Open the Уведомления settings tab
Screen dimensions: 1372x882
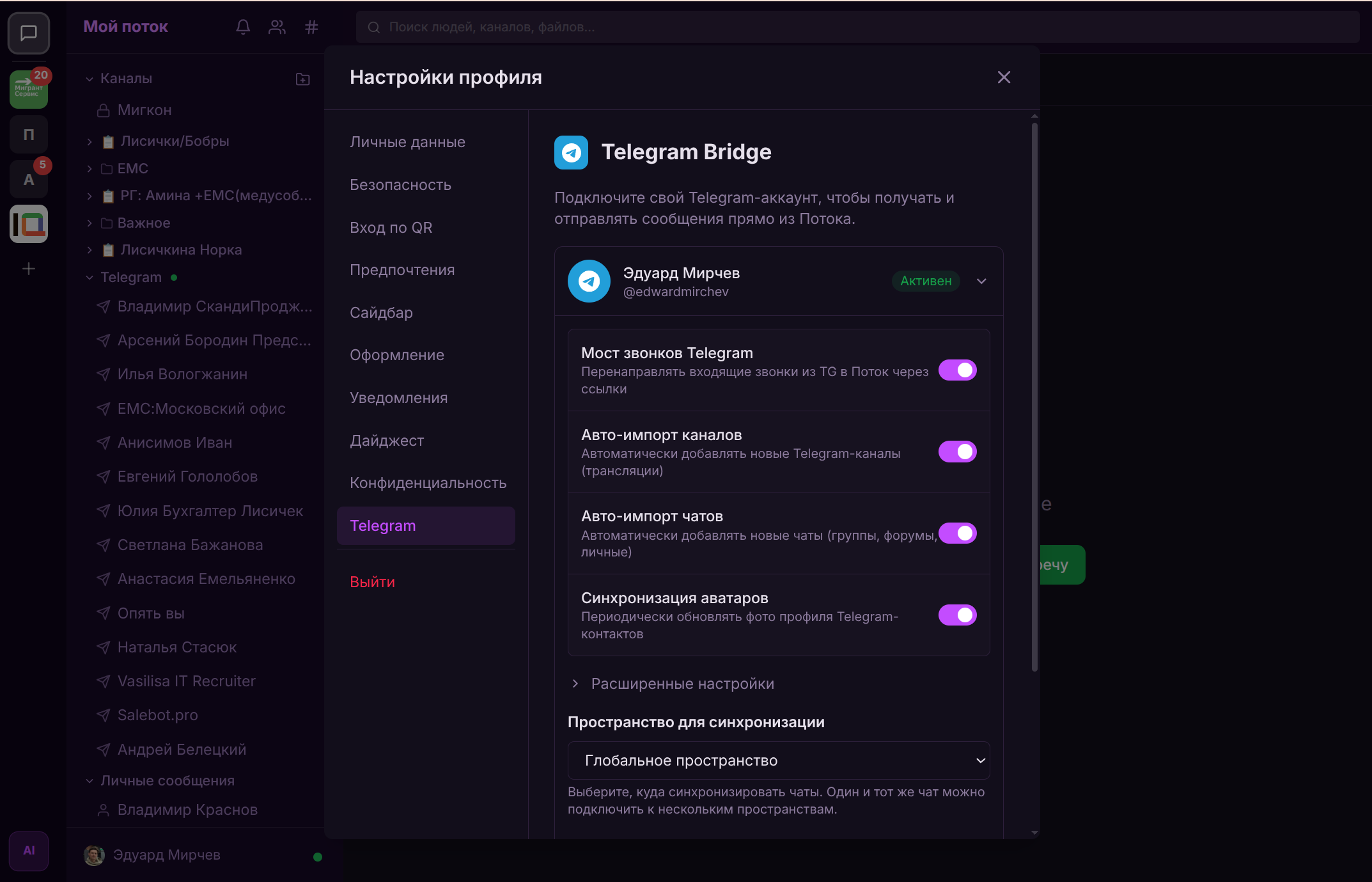(398, 398)
